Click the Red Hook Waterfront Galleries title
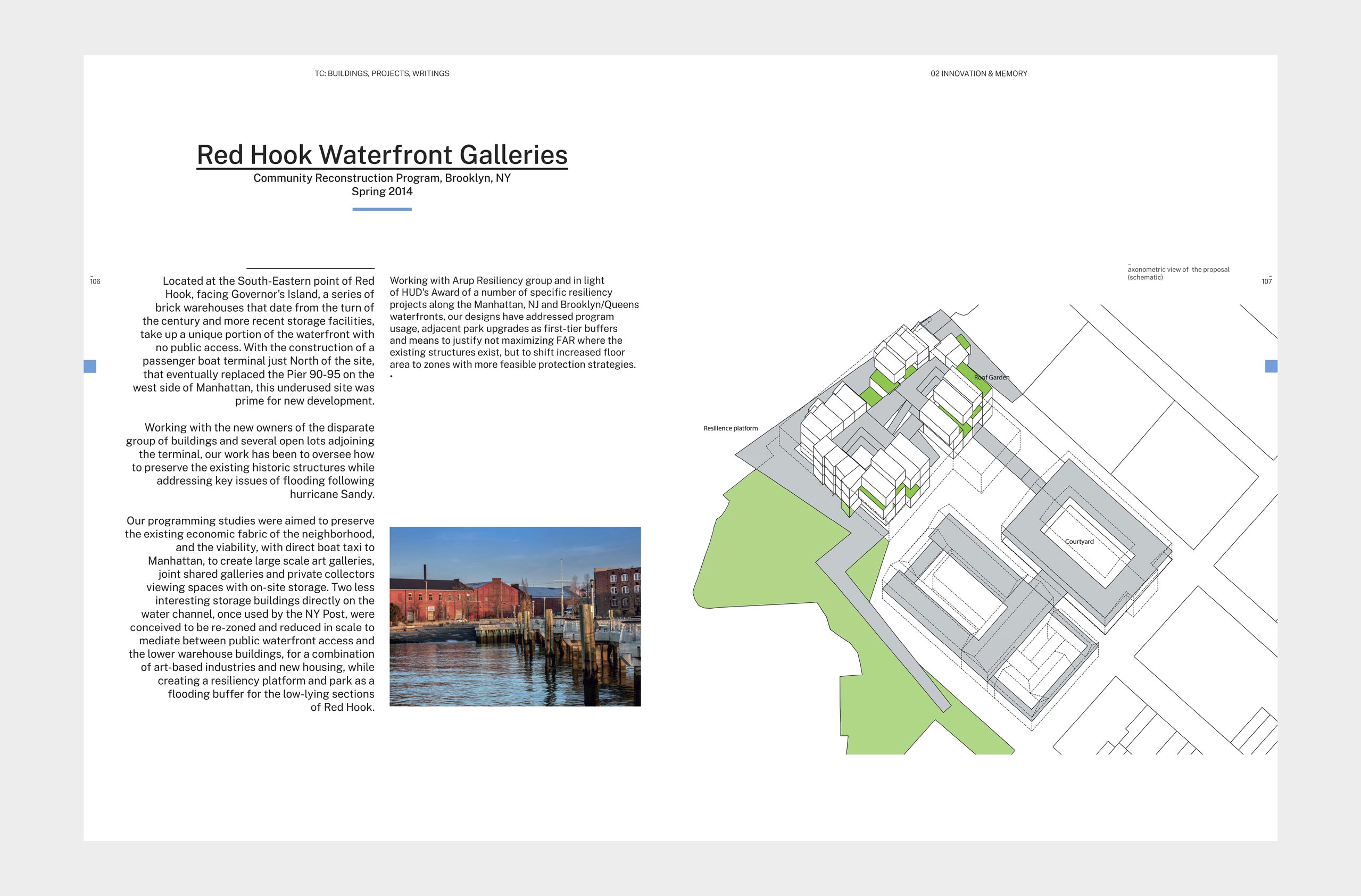 [x=382, y=154]
